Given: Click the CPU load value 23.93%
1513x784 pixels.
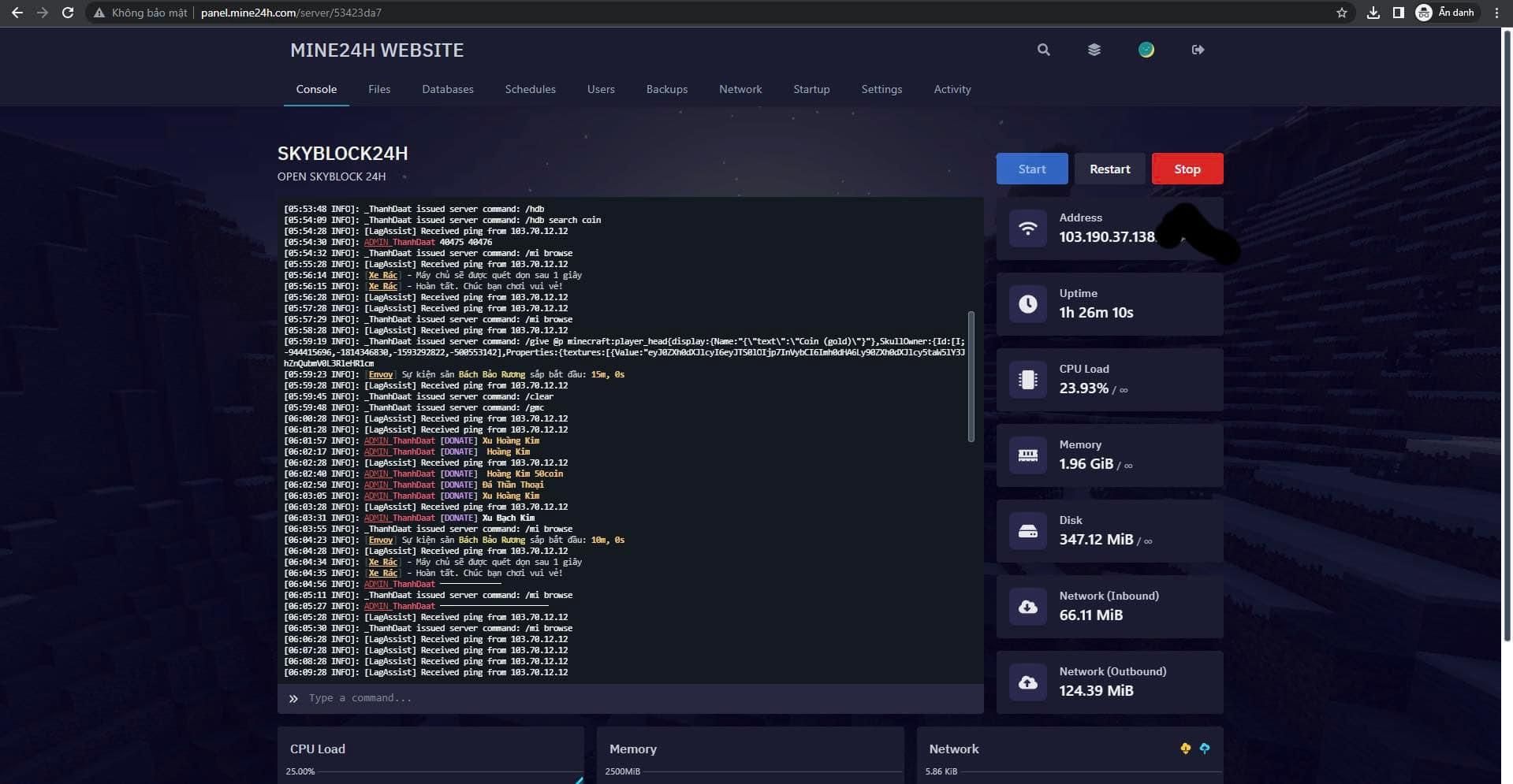Looking at the screenshot, I should tap(1083, 388).
